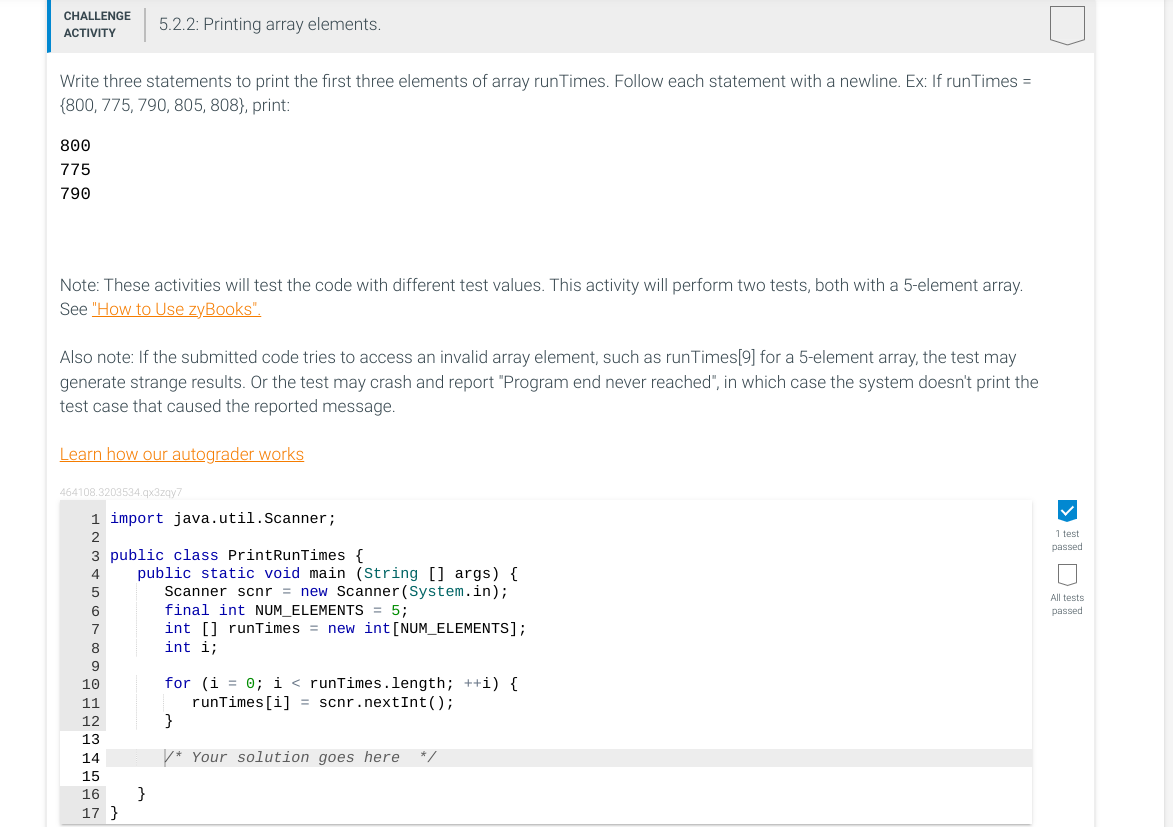Image resolution: width=1173 pixels, height=827 pixels.
Task: Click the 'All tests passed' empty badge
Action: tap(1067, 575)
